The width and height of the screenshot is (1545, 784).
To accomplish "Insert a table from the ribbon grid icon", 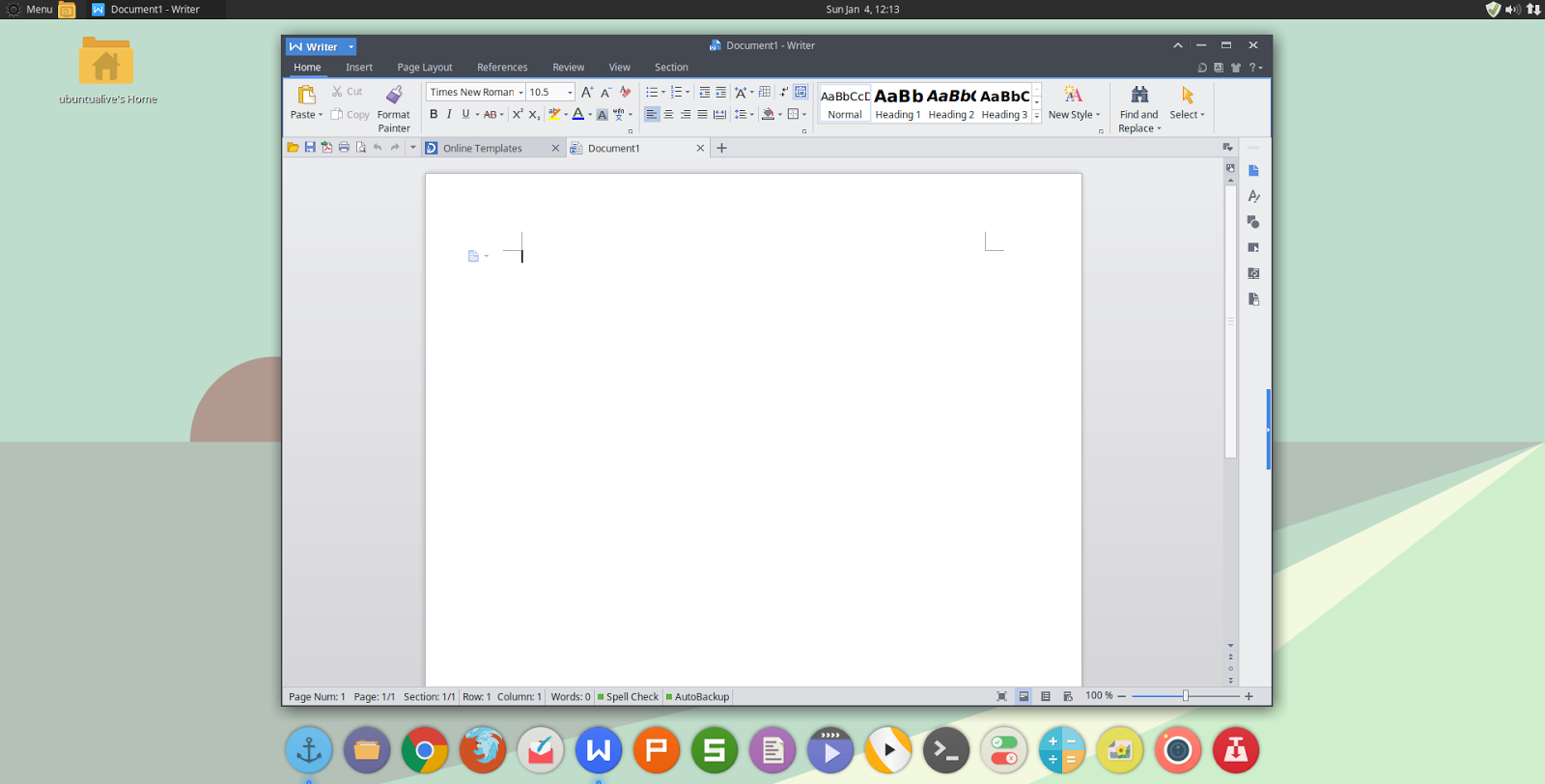I will pyautogui.click(x=765, y=93).
